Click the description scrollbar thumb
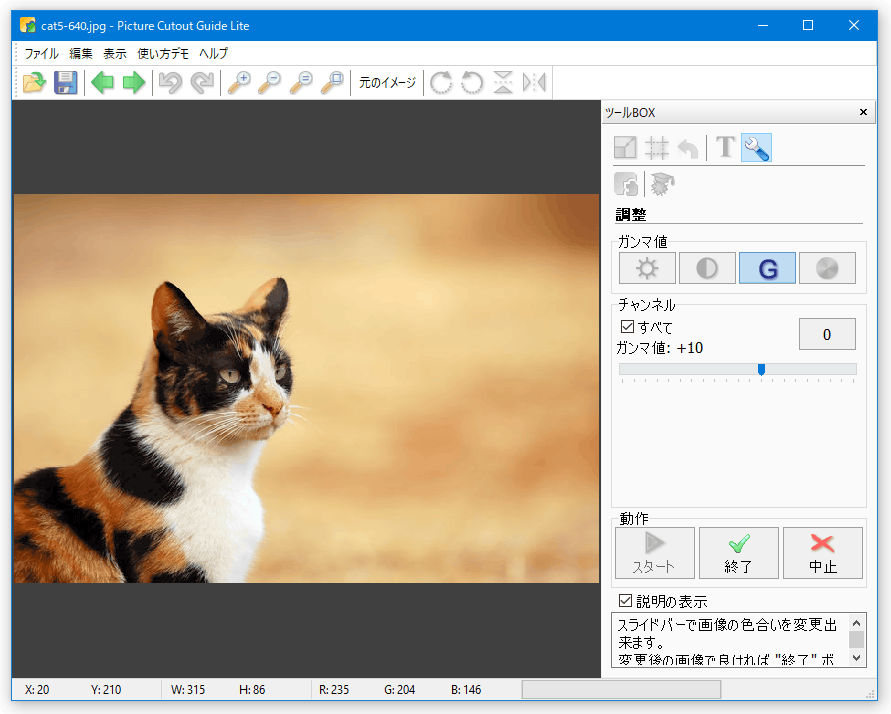Viewport: 891px width, 714px height. point(856,640)
